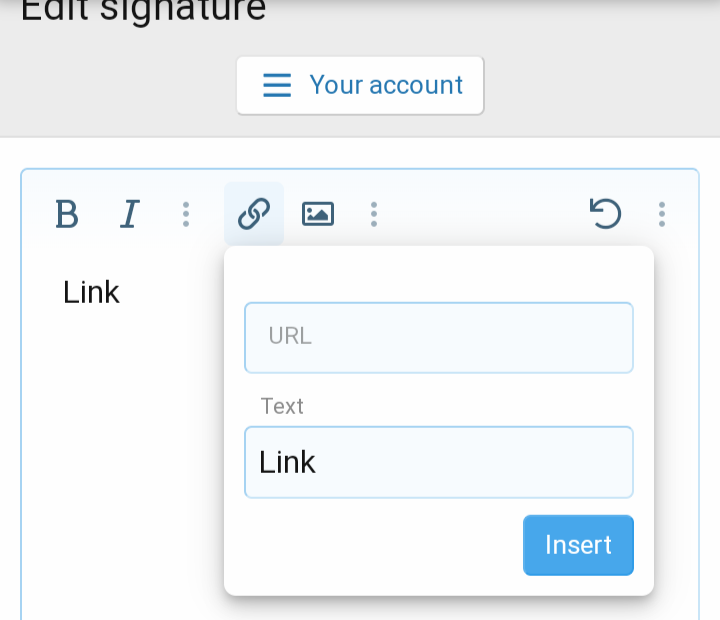
Task: Open the Your account menu
Action: tap(386, 85)
